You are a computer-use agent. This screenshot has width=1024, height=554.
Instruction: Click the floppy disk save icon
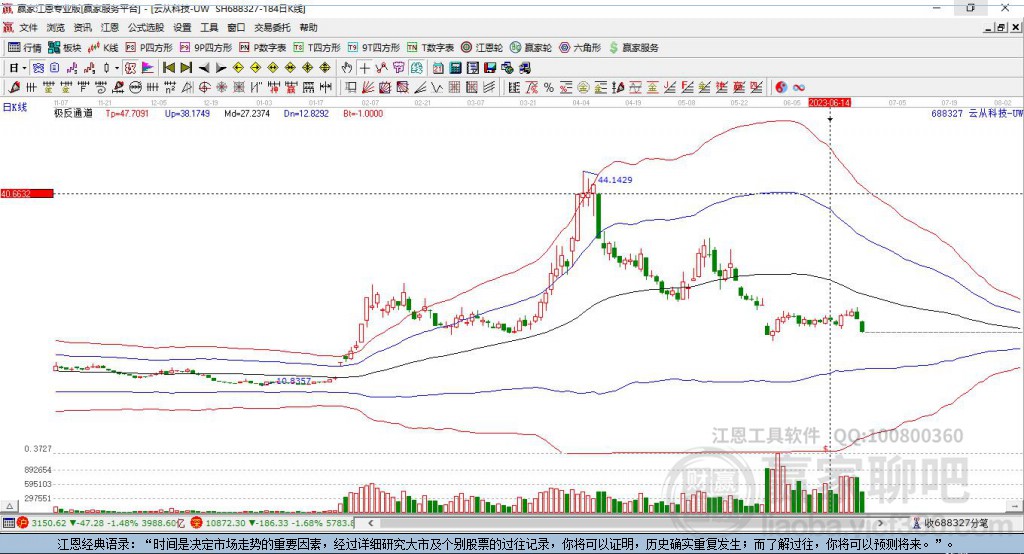(490, 68)
